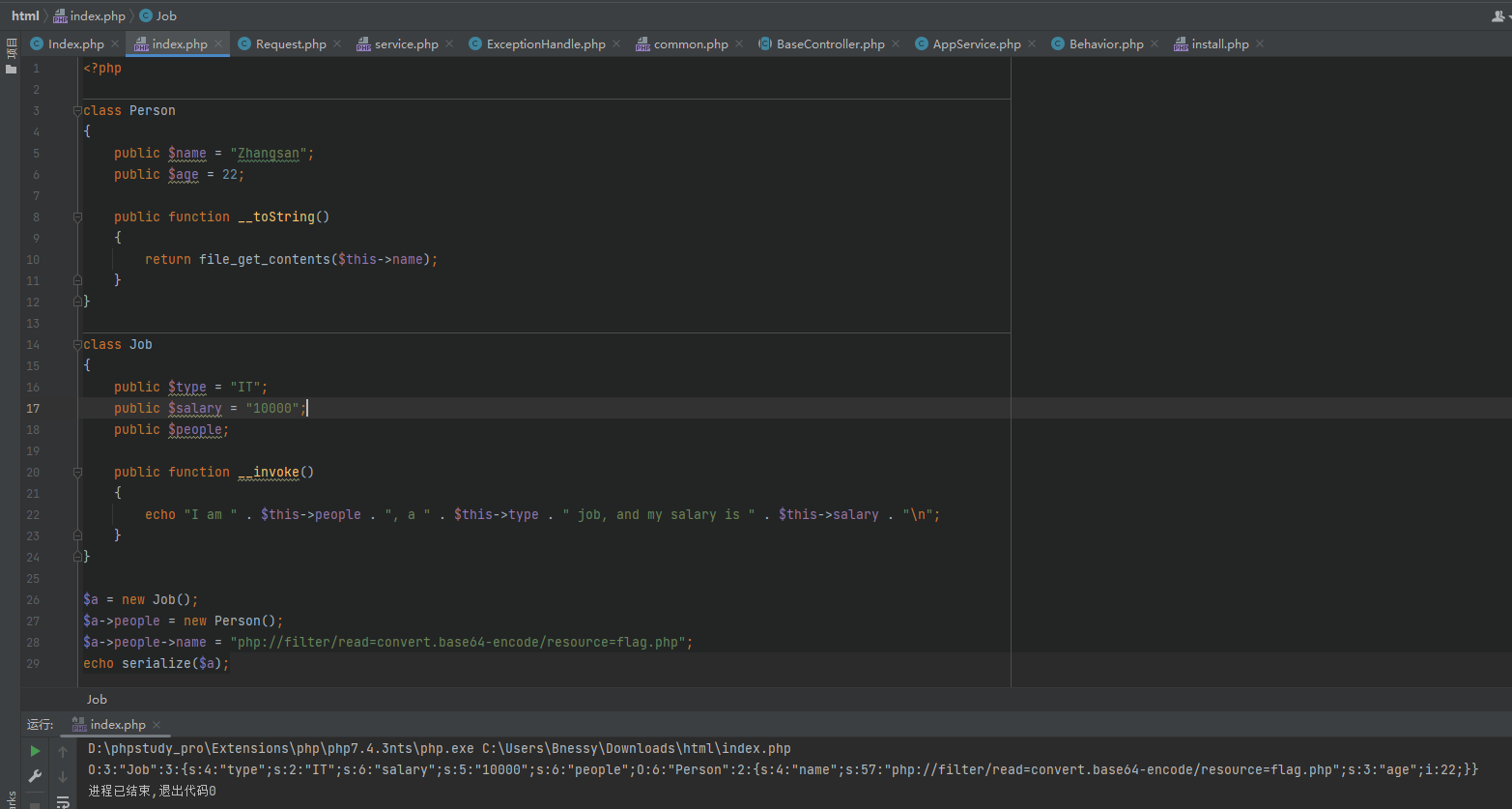
Task: Close the Index.php class tab
Action: (115, 43)
